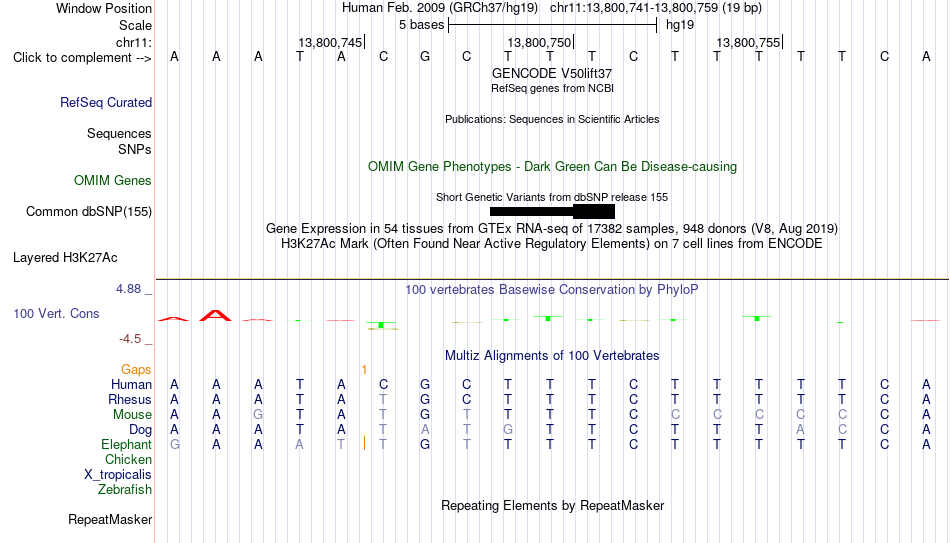Click the 'Click to complement -->' label
Image resolution: width=950 pixels, height=543 pixels.
pyautogui.click(x=82, y=58)
